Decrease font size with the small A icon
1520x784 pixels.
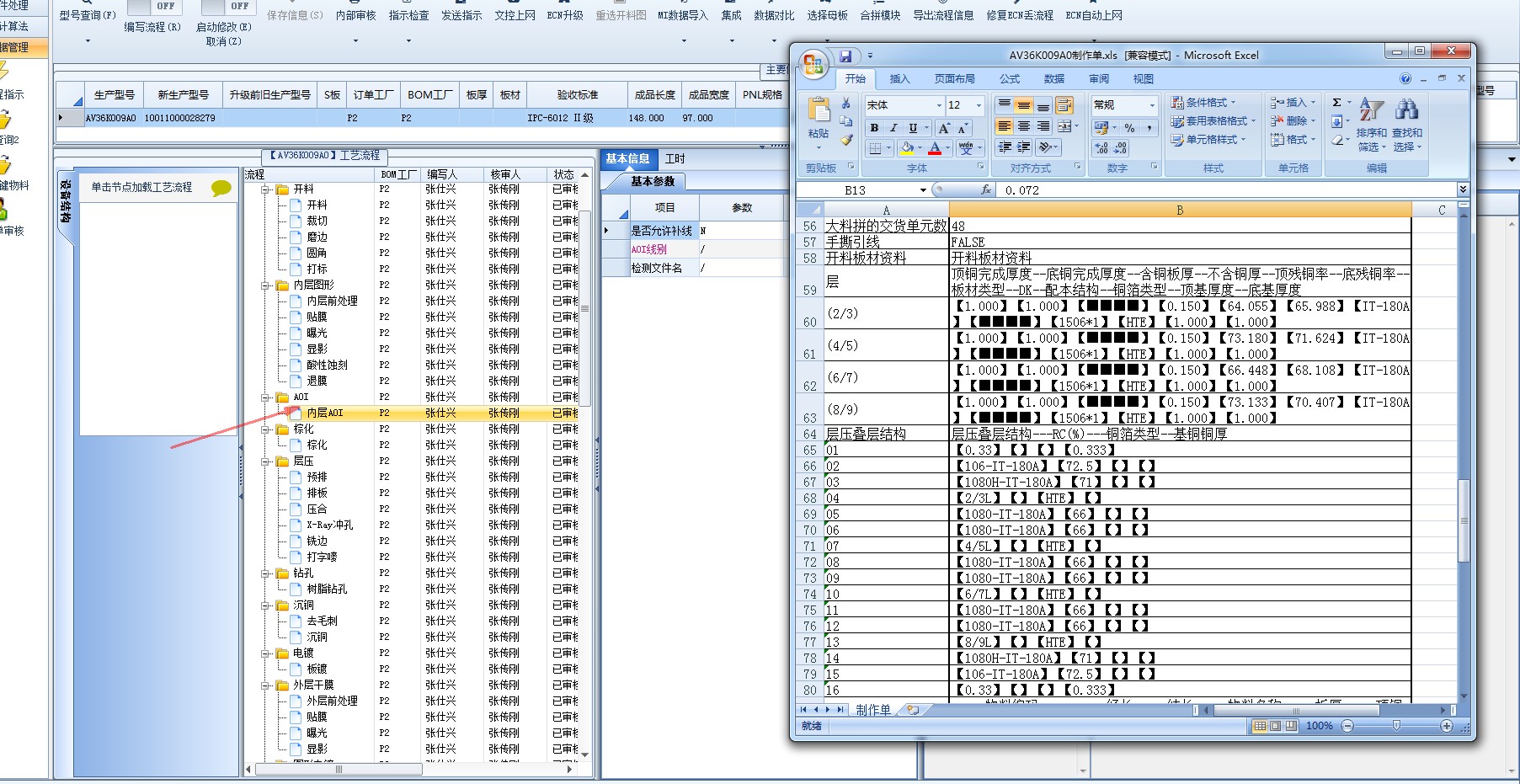point(963,128)
